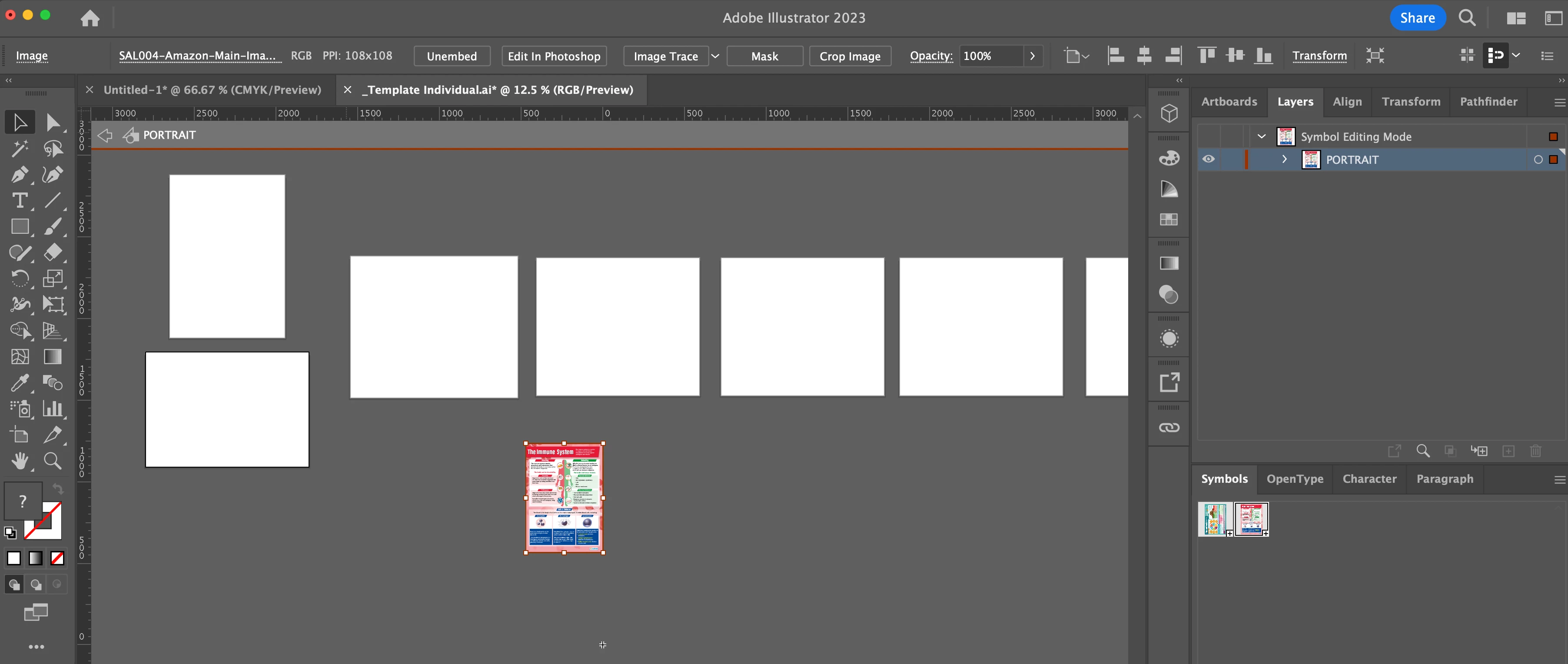Click the PORTRAIT layer target circle

point(1538,159)
